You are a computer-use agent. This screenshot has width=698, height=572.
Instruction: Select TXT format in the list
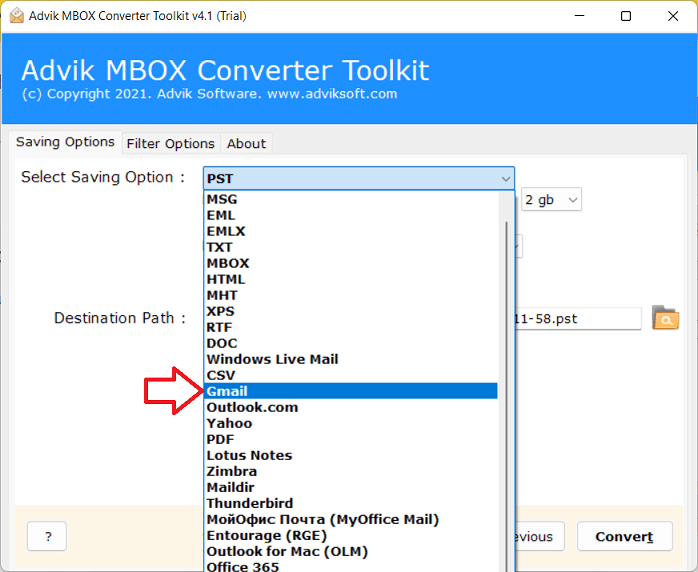click(x=351, y=247)
